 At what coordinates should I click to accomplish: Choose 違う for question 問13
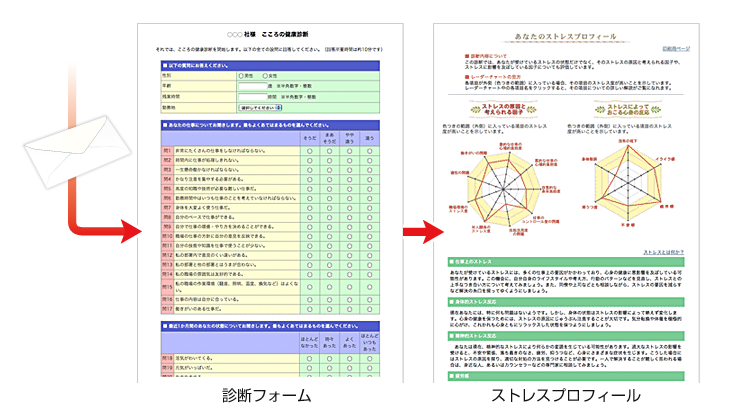(x=370, y=265)
